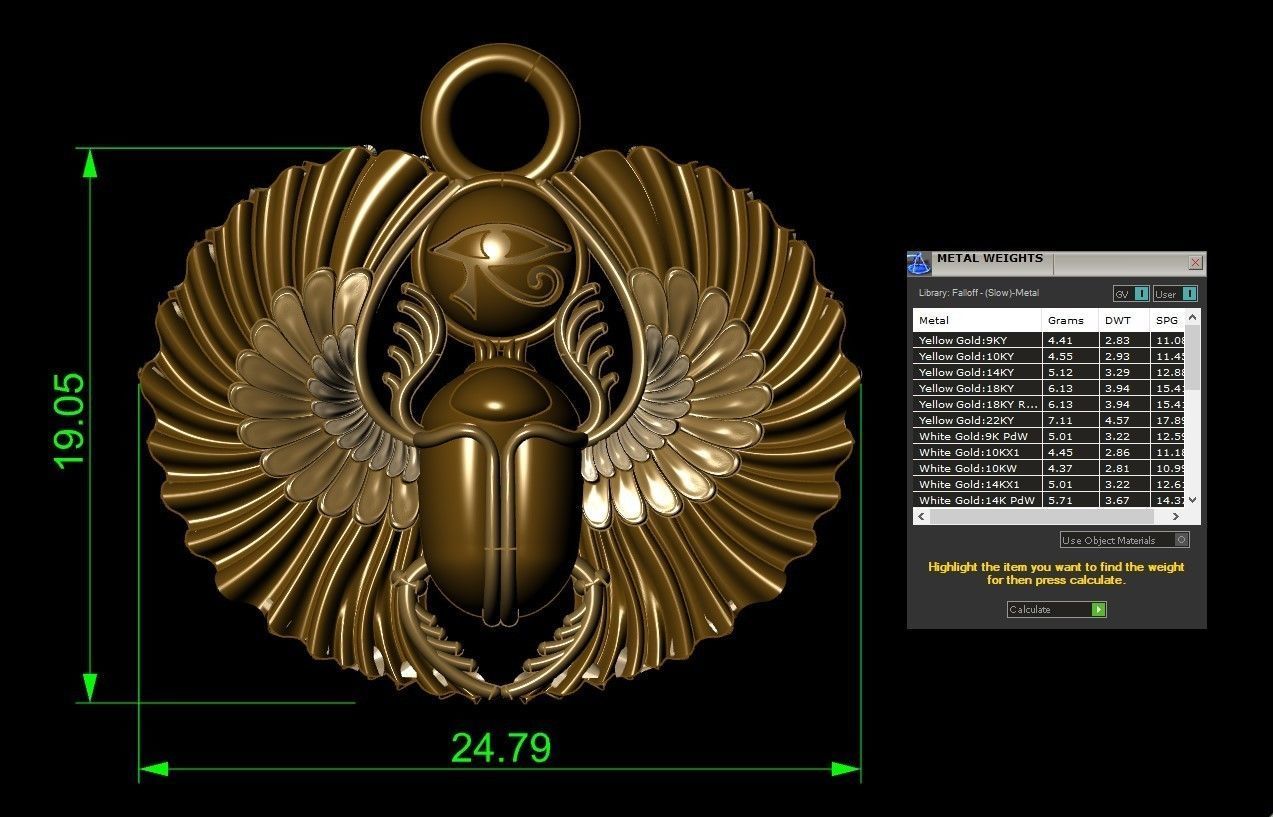
Task: Select the Yellow Gold:18KY R... row
Action: (x=1049, y=404)
